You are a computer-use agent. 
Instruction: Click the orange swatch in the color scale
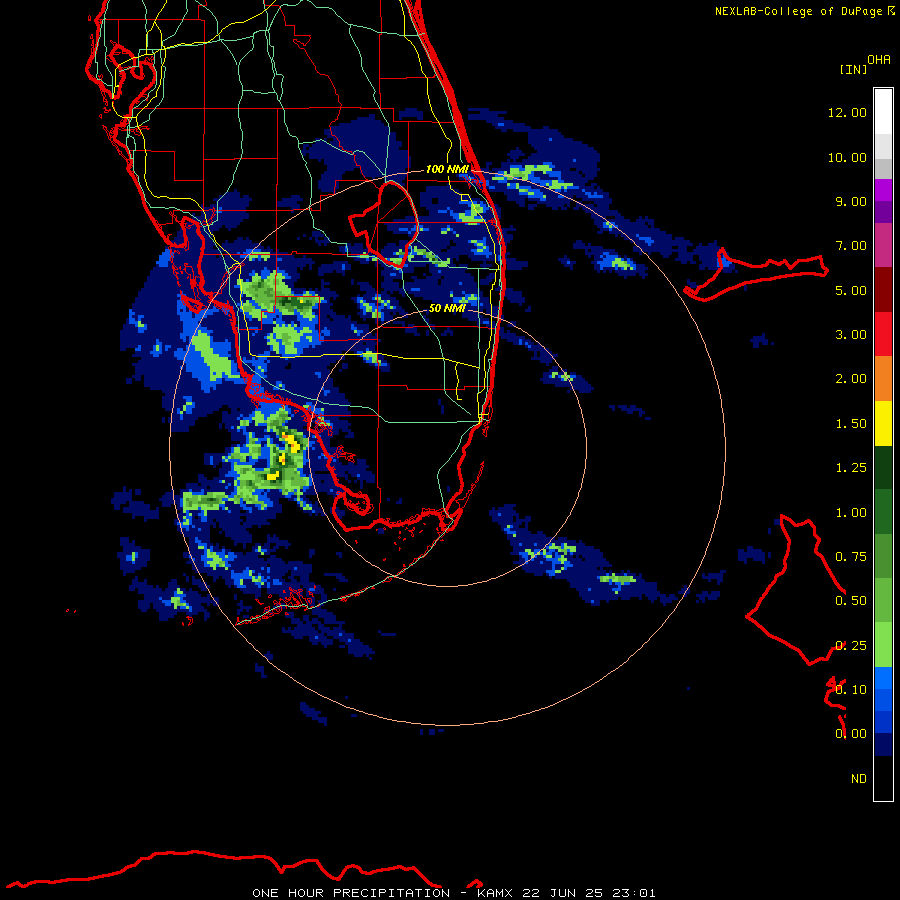(x=883, y=379)
